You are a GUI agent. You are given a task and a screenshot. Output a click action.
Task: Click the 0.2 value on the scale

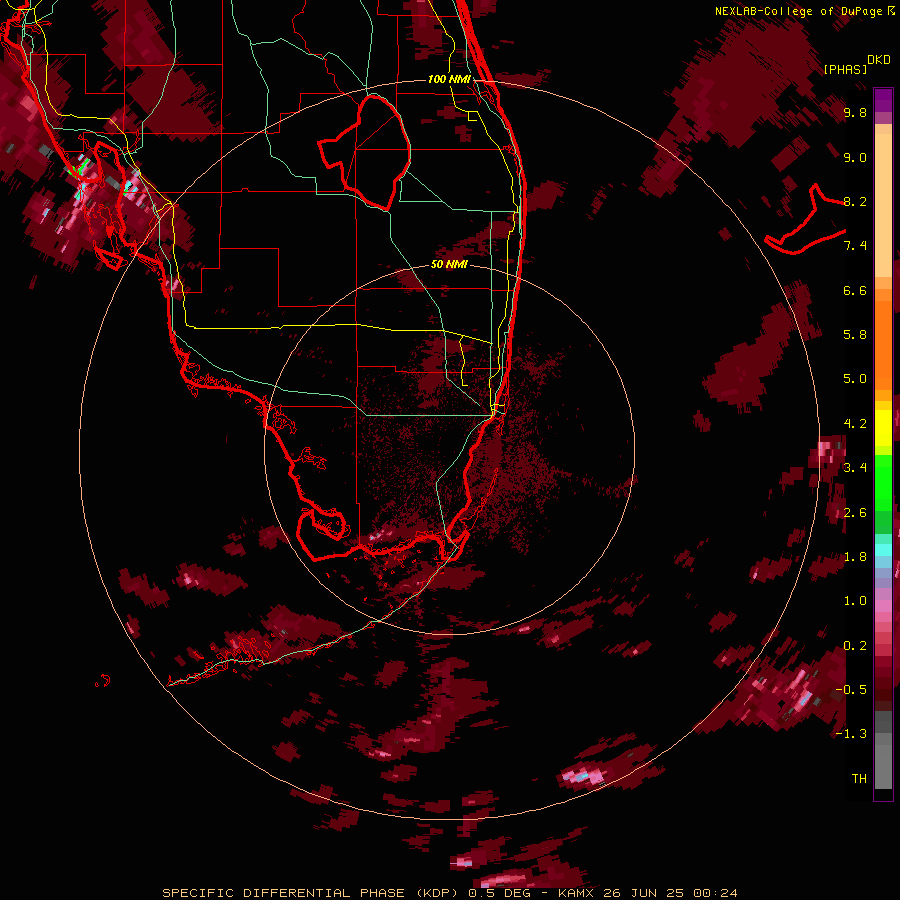(855, 646)
